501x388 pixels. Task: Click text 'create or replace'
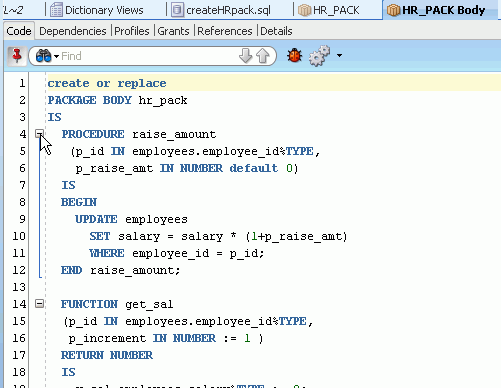pyautogui.click(x=107, y=83)
